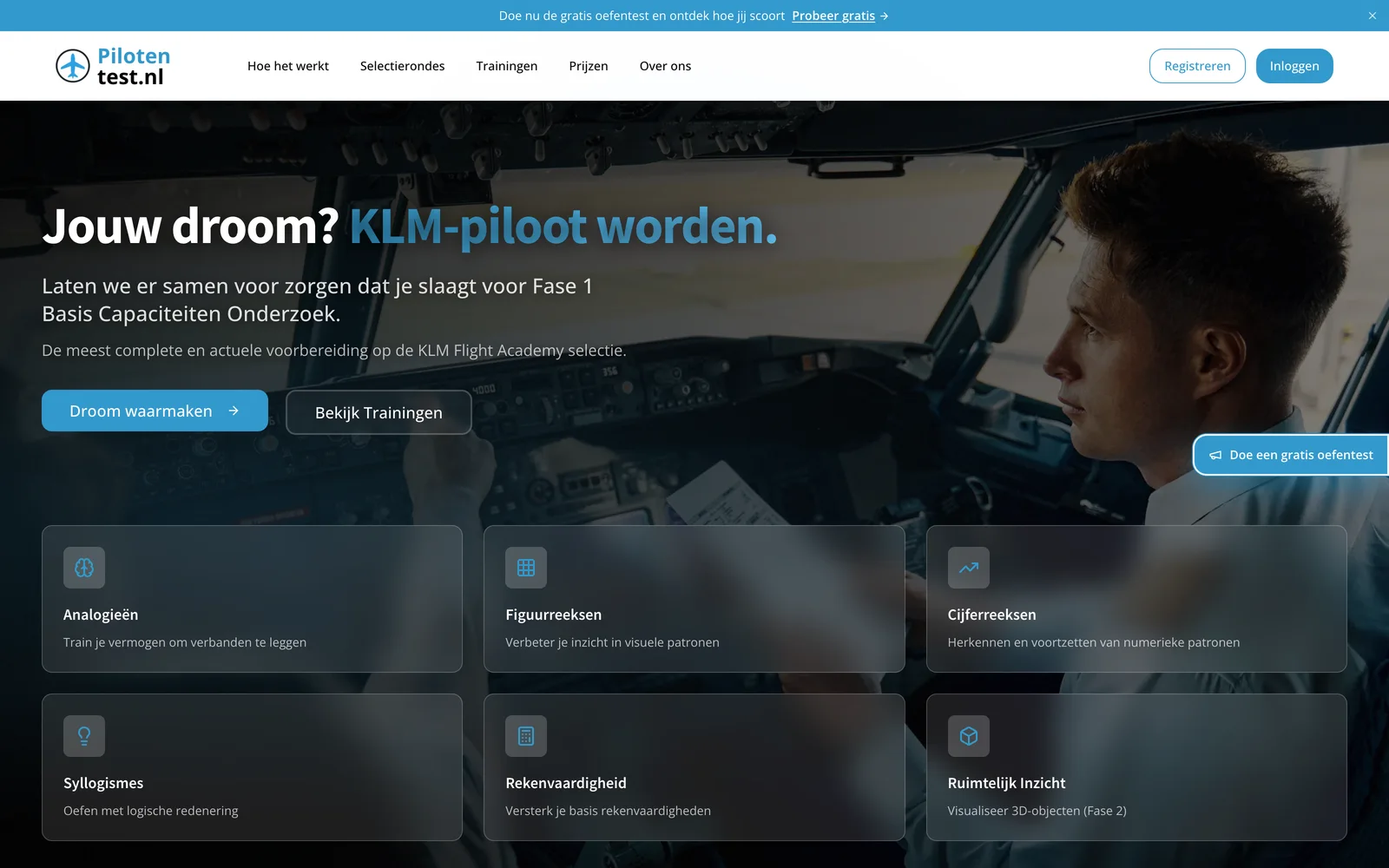
Task: Open the Syllogismes card title
Action: (x=103, y=783)
